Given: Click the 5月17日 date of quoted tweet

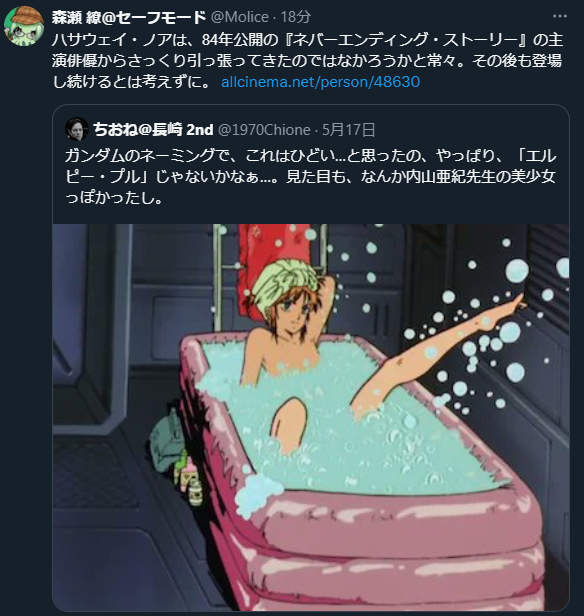Looking at the screenshot, I should pos(348,130).
